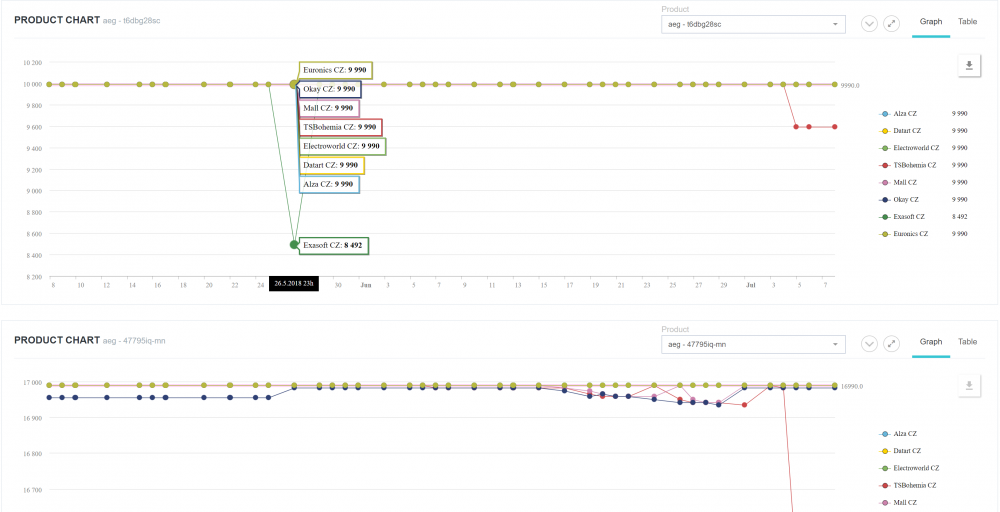The height and width of the screenshot is (512, 1000).
Task: Click the 10 200 y-axis label
Action: pos(32,62)
